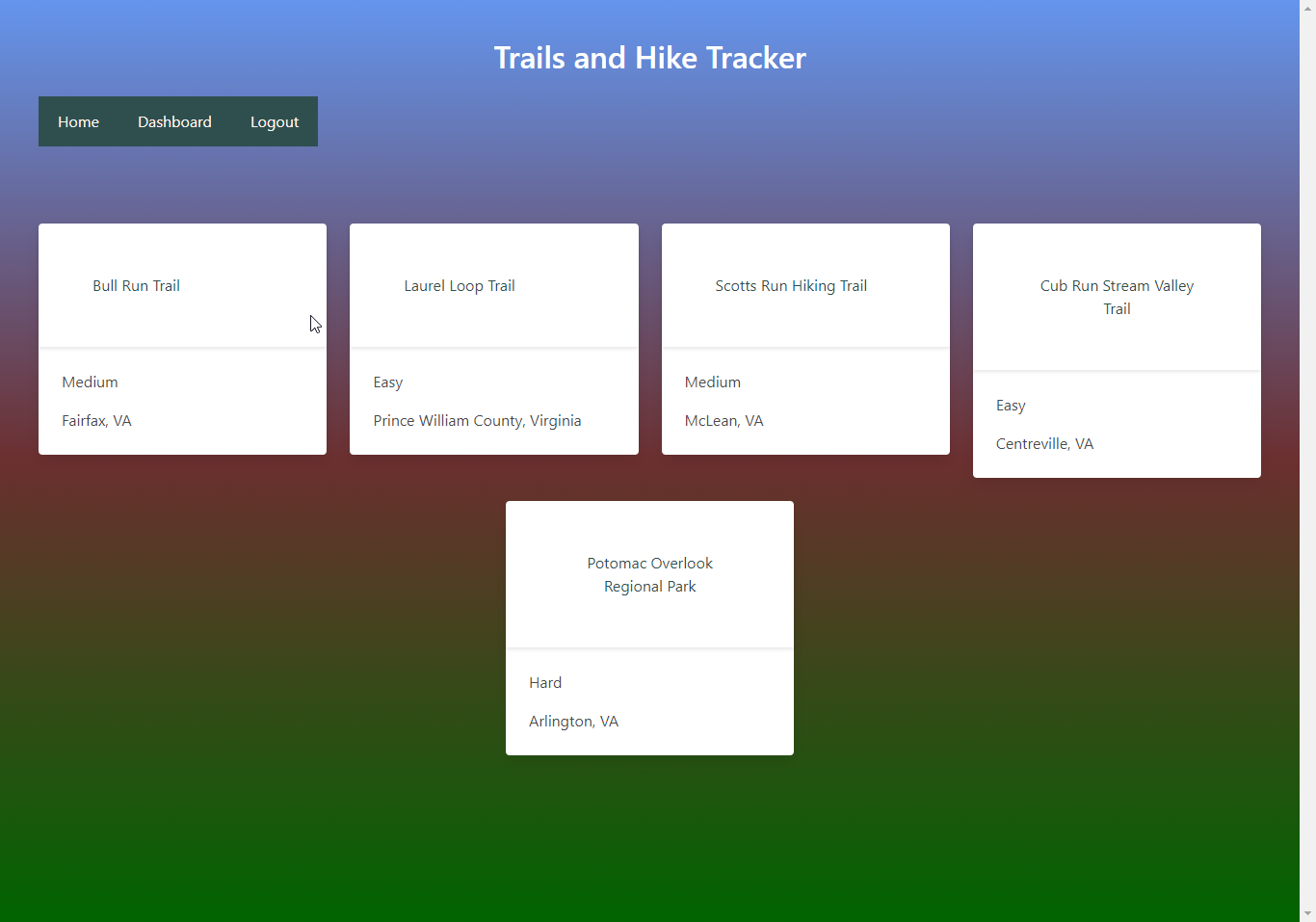Open the Laurel Loop Trail card title
This screenshot has width=1316, height=922.
click(x=460, y=286)
